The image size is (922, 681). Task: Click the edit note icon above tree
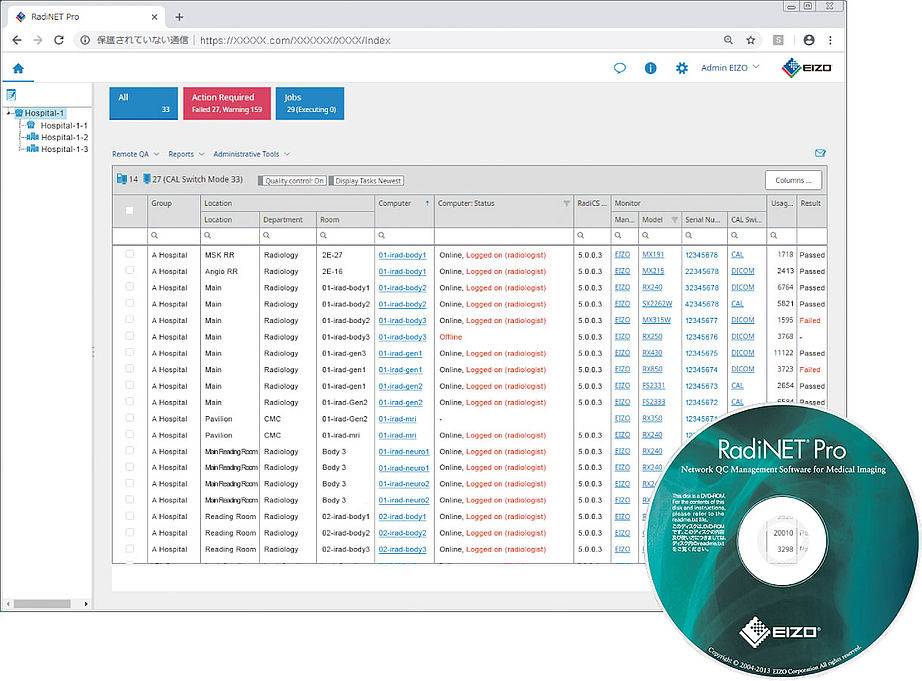point(11,95)
